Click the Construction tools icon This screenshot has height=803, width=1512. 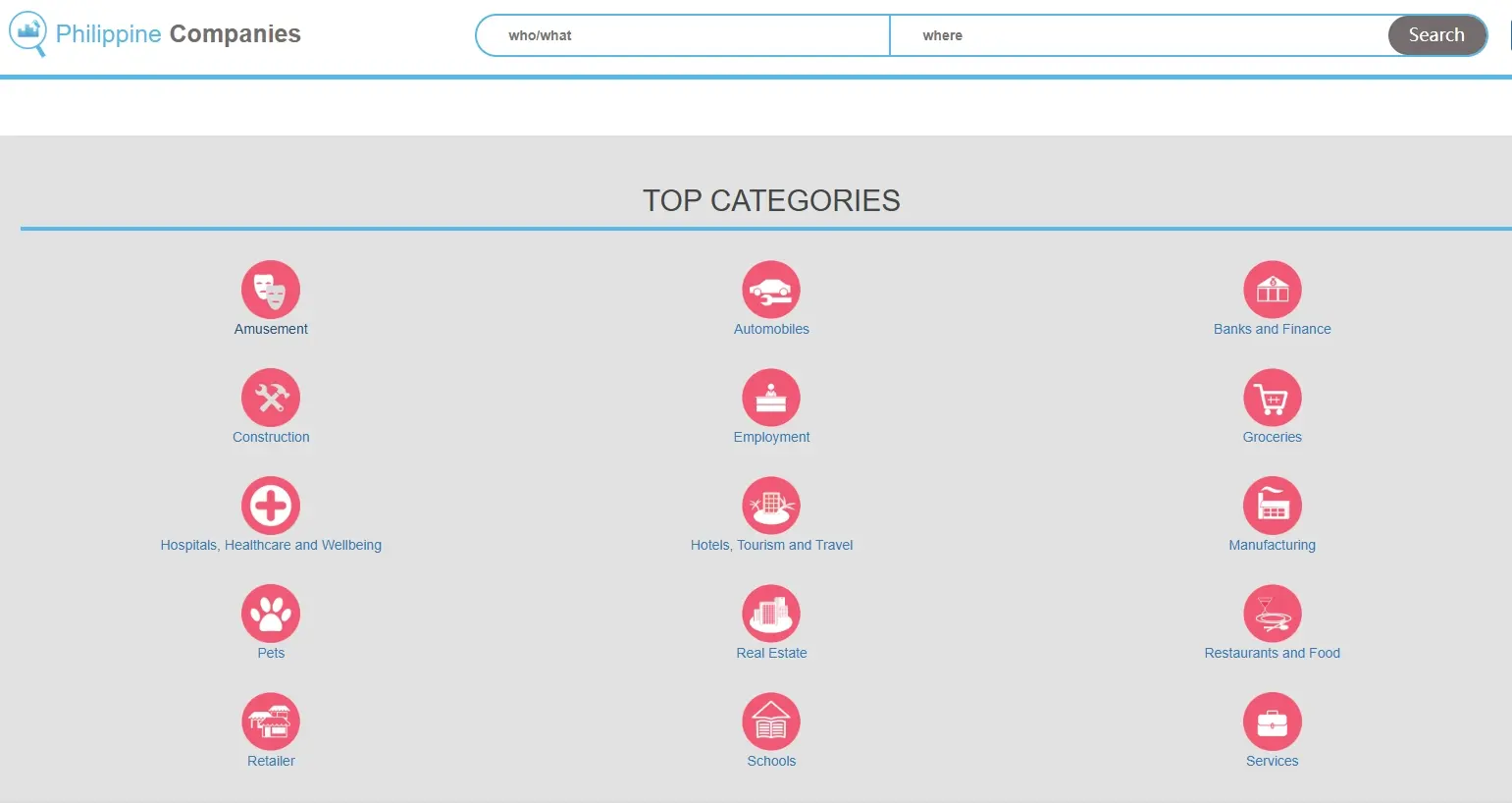tap(271, 398)
